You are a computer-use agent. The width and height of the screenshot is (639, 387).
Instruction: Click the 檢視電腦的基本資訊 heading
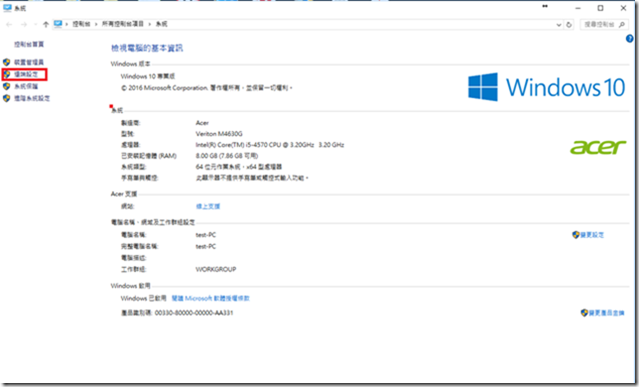click(x=147, y=48)
